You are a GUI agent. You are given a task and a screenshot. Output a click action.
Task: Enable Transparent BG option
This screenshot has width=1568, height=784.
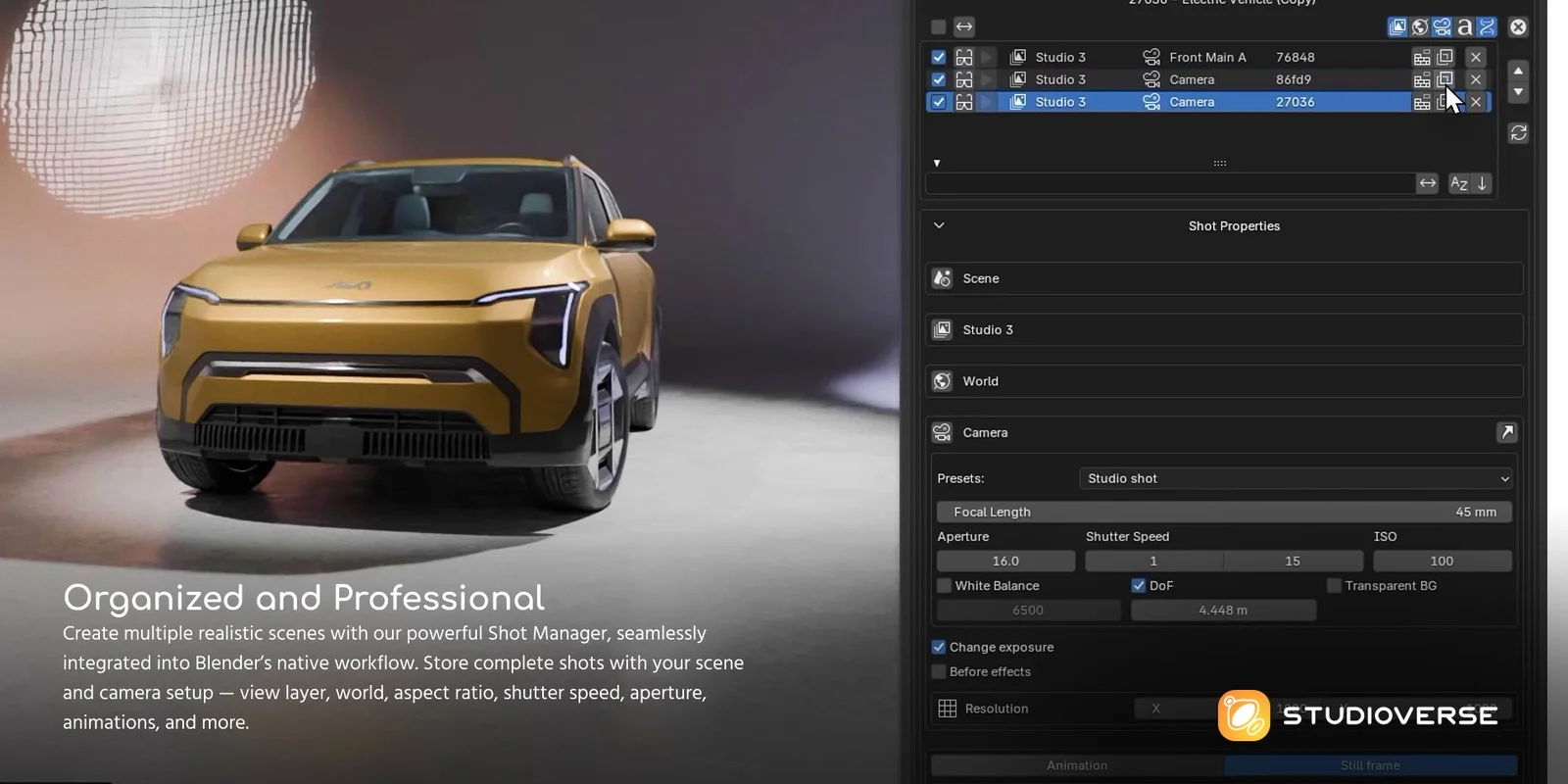pos(1334,585)
